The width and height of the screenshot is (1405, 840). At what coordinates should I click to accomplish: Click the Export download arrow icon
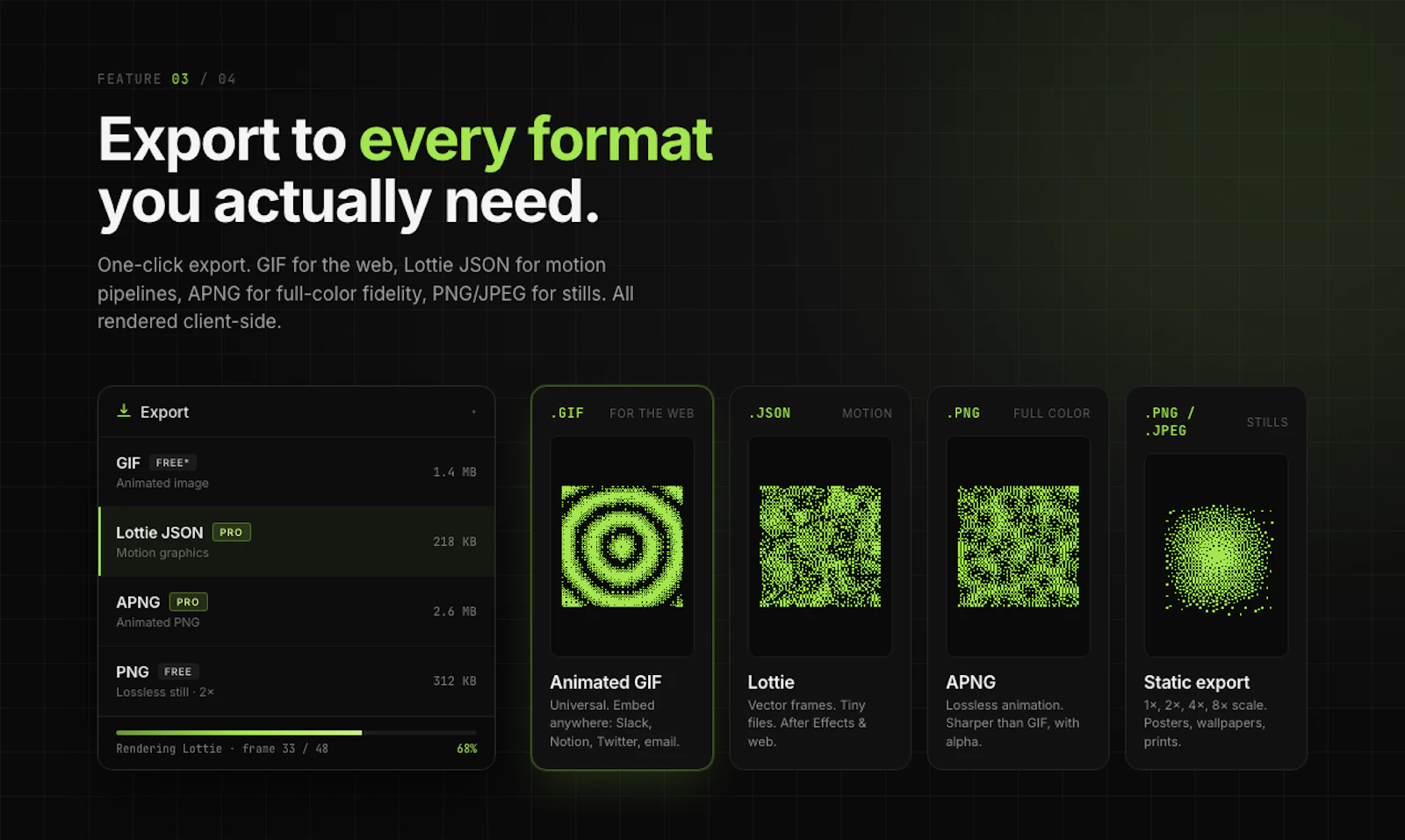click(124, 411)
